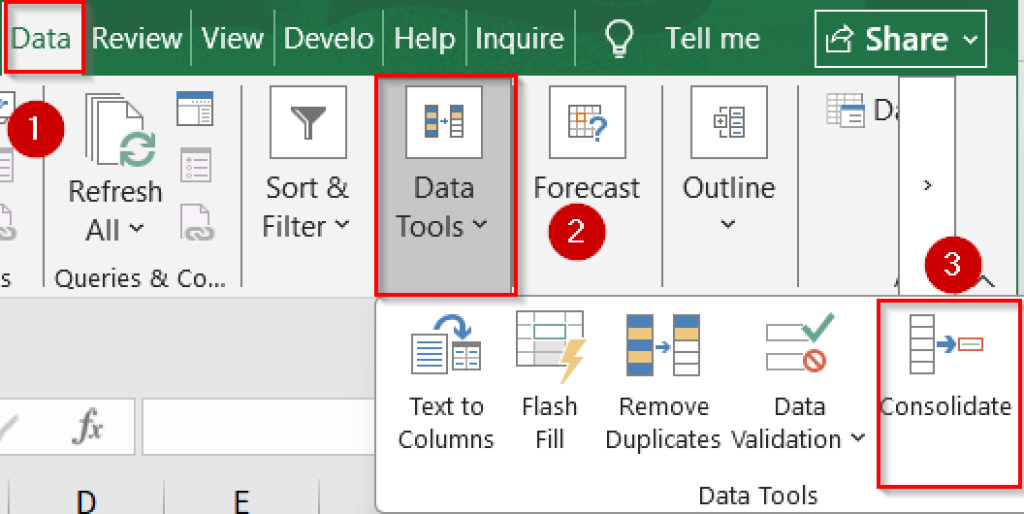This screenshot has height=514, width=1024.
Task: Collapse the ribbon with the chevron
Action: point(985,281)
